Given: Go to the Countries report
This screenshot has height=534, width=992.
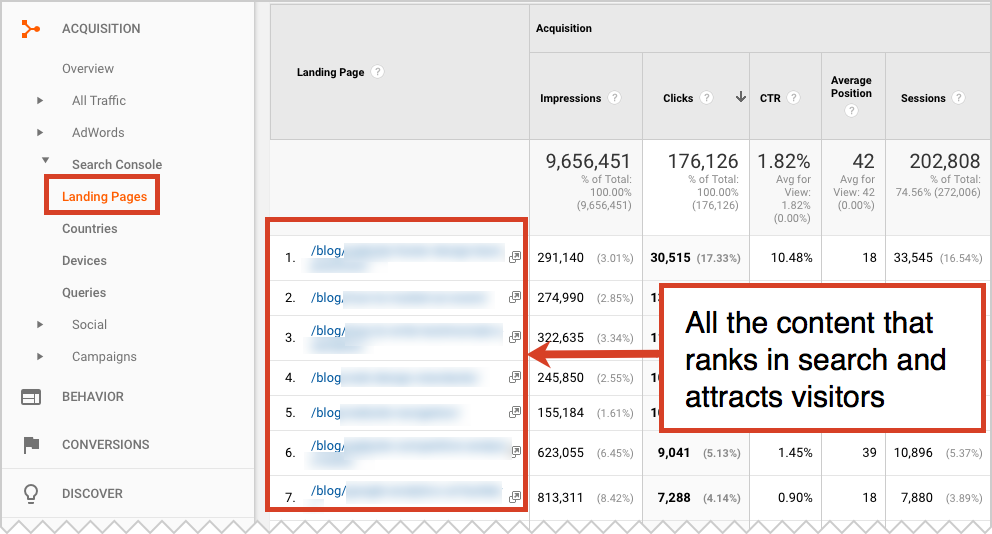Looking at the screenshot, I should pos(89,229).
